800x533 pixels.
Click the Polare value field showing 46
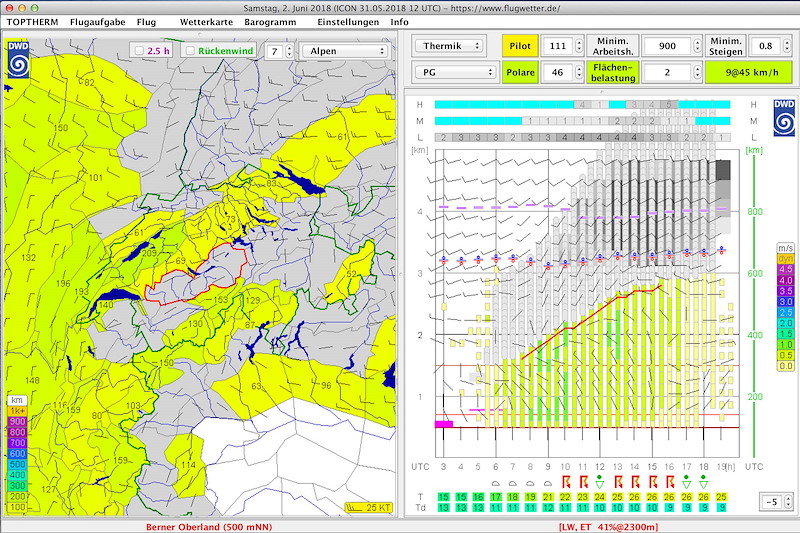[x=558, y=72]
